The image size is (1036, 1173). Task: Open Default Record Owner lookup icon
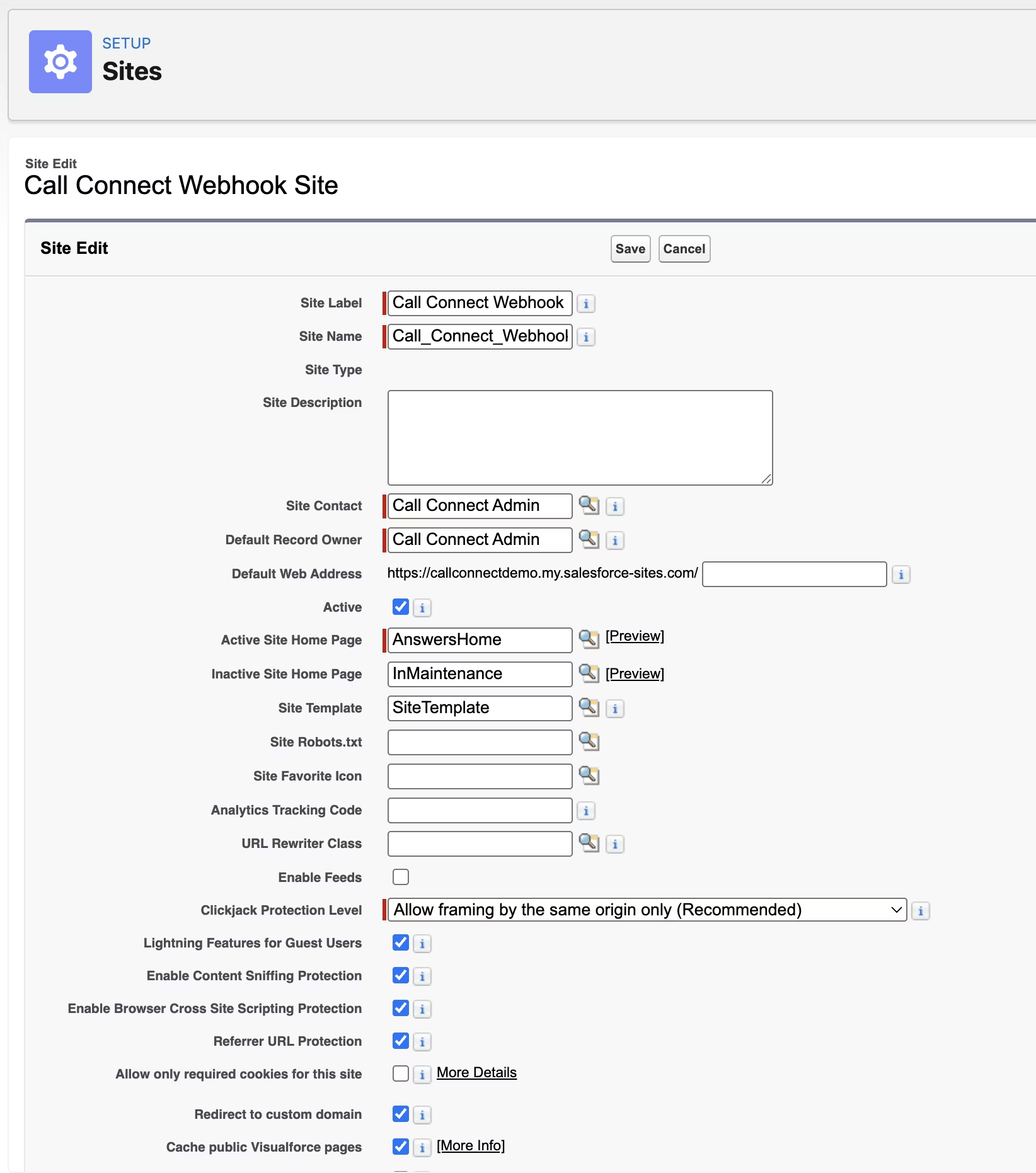[x=589, y=539]
